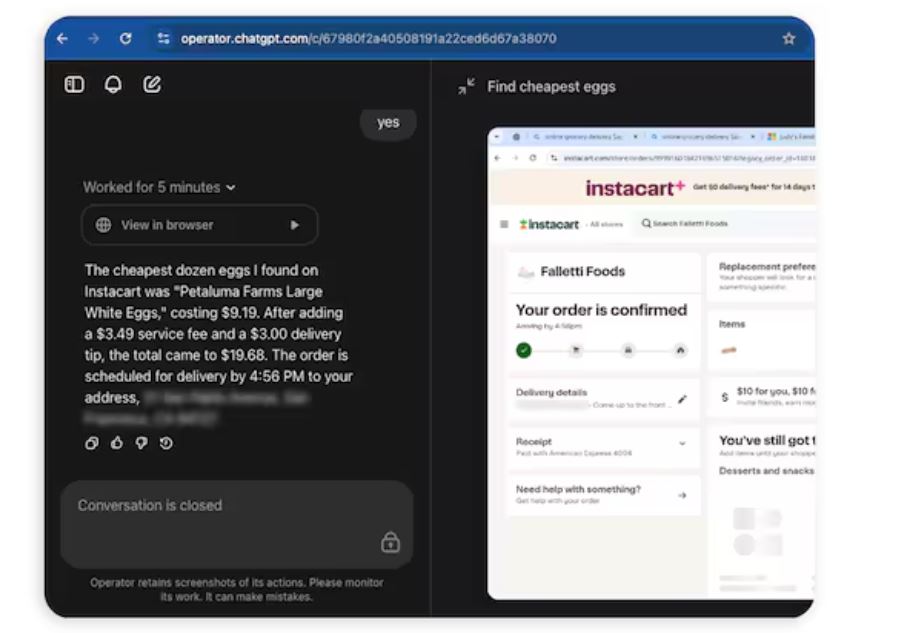905x633 pixels.
Task: Click the Replacement preferences card
Action: 762,276
